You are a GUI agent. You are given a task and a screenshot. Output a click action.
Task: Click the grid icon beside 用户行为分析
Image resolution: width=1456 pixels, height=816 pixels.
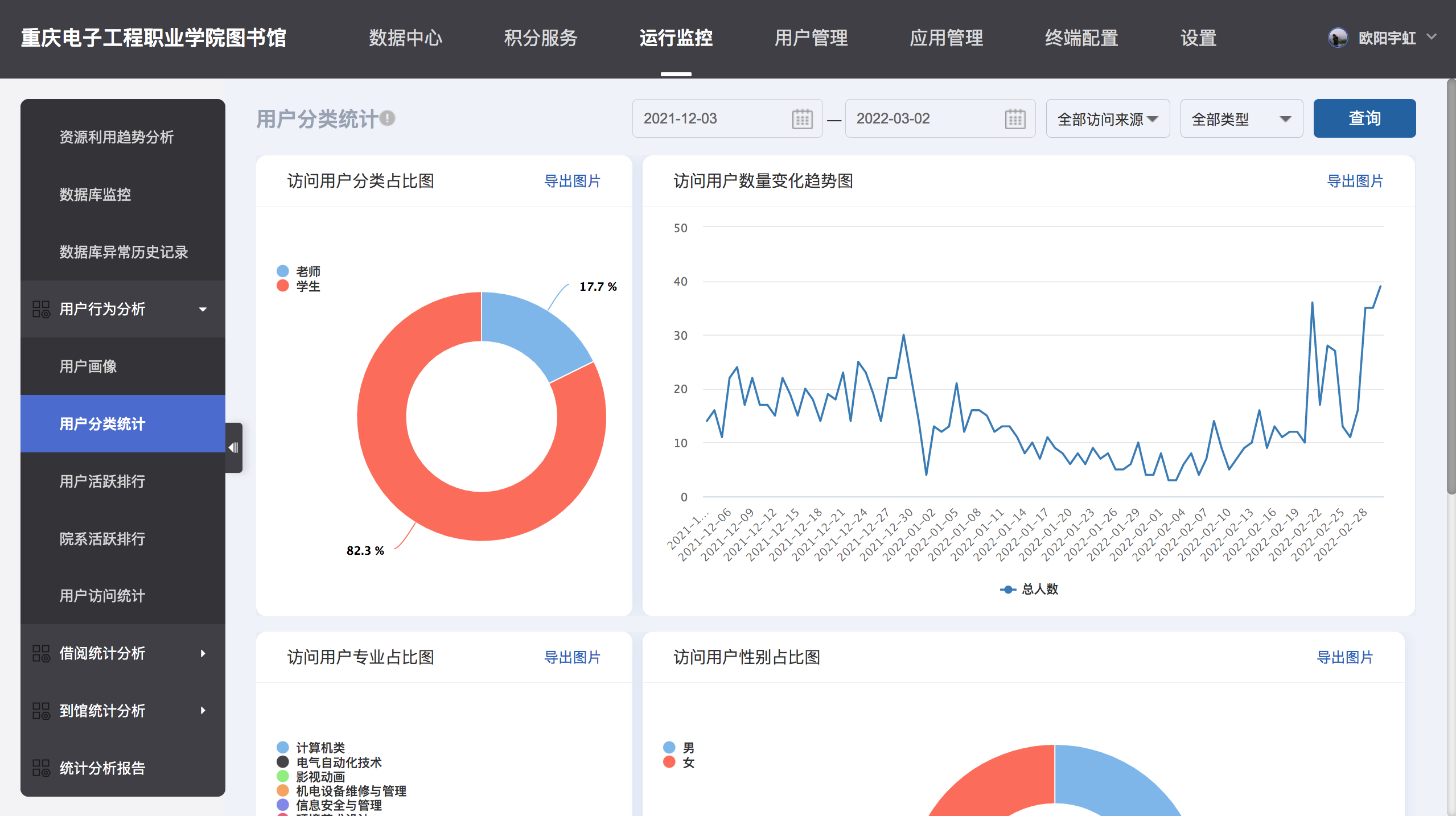pos(41,309)
